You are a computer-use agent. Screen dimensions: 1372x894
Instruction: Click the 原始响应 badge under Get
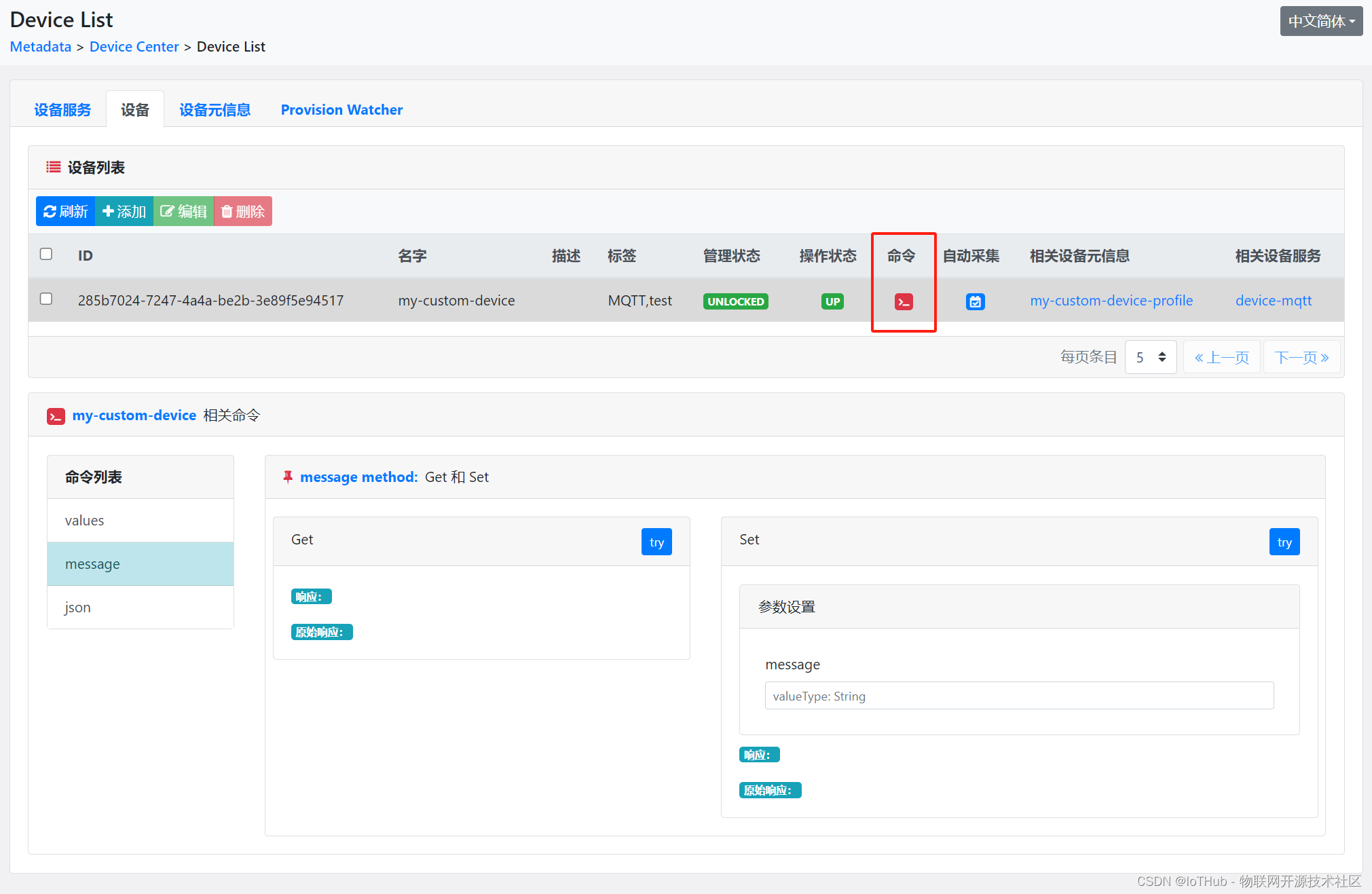pyautogui.click(x=322, y=632)
